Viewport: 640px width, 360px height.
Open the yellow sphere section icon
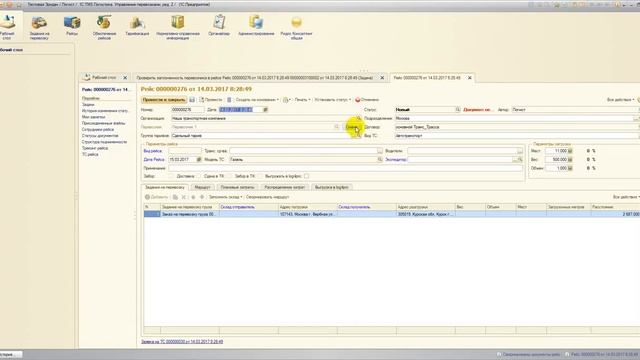296,28
